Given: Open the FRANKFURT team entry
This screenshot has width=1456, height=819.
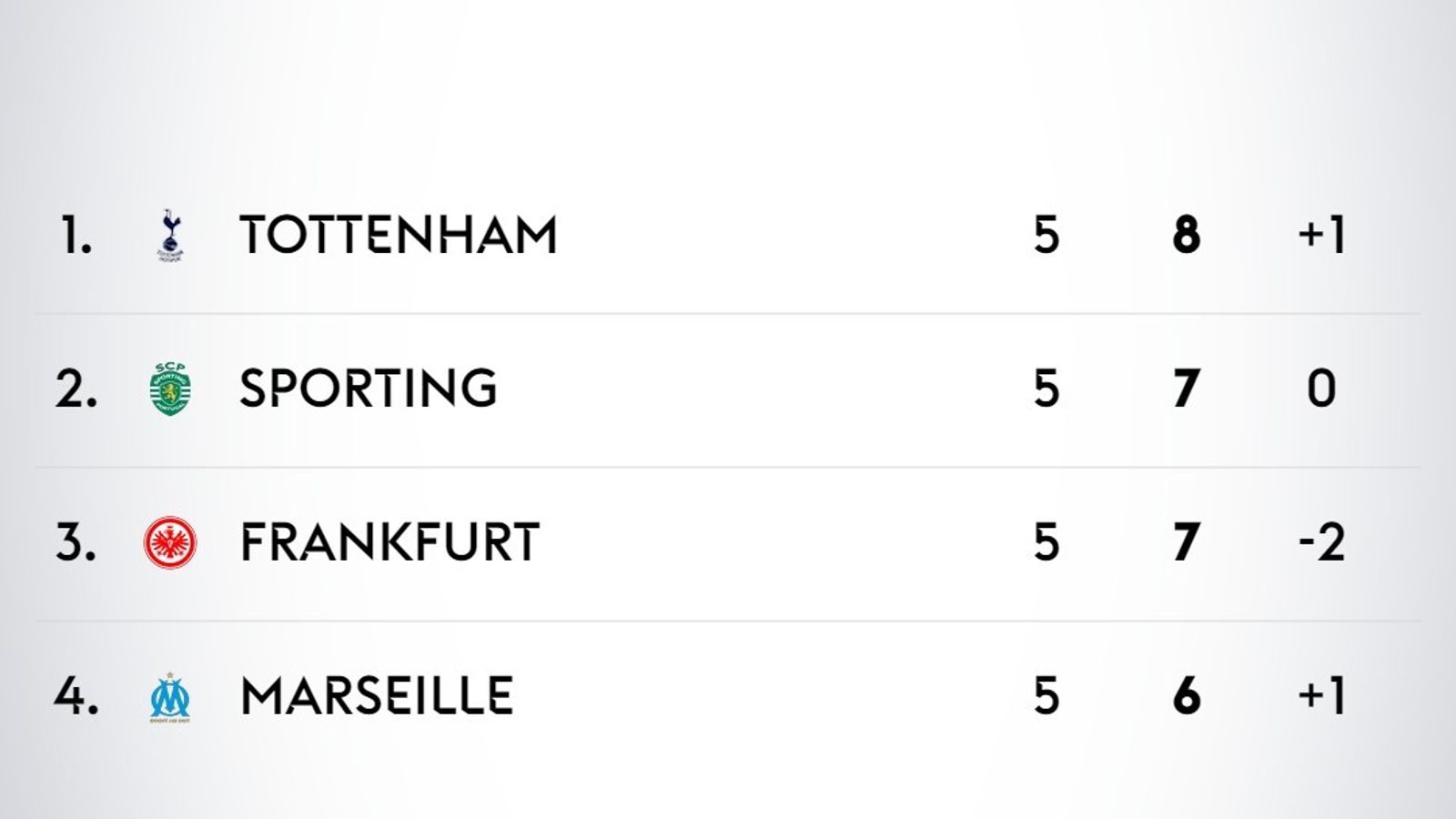Looking at the screenshot, I should coord(389,542).
